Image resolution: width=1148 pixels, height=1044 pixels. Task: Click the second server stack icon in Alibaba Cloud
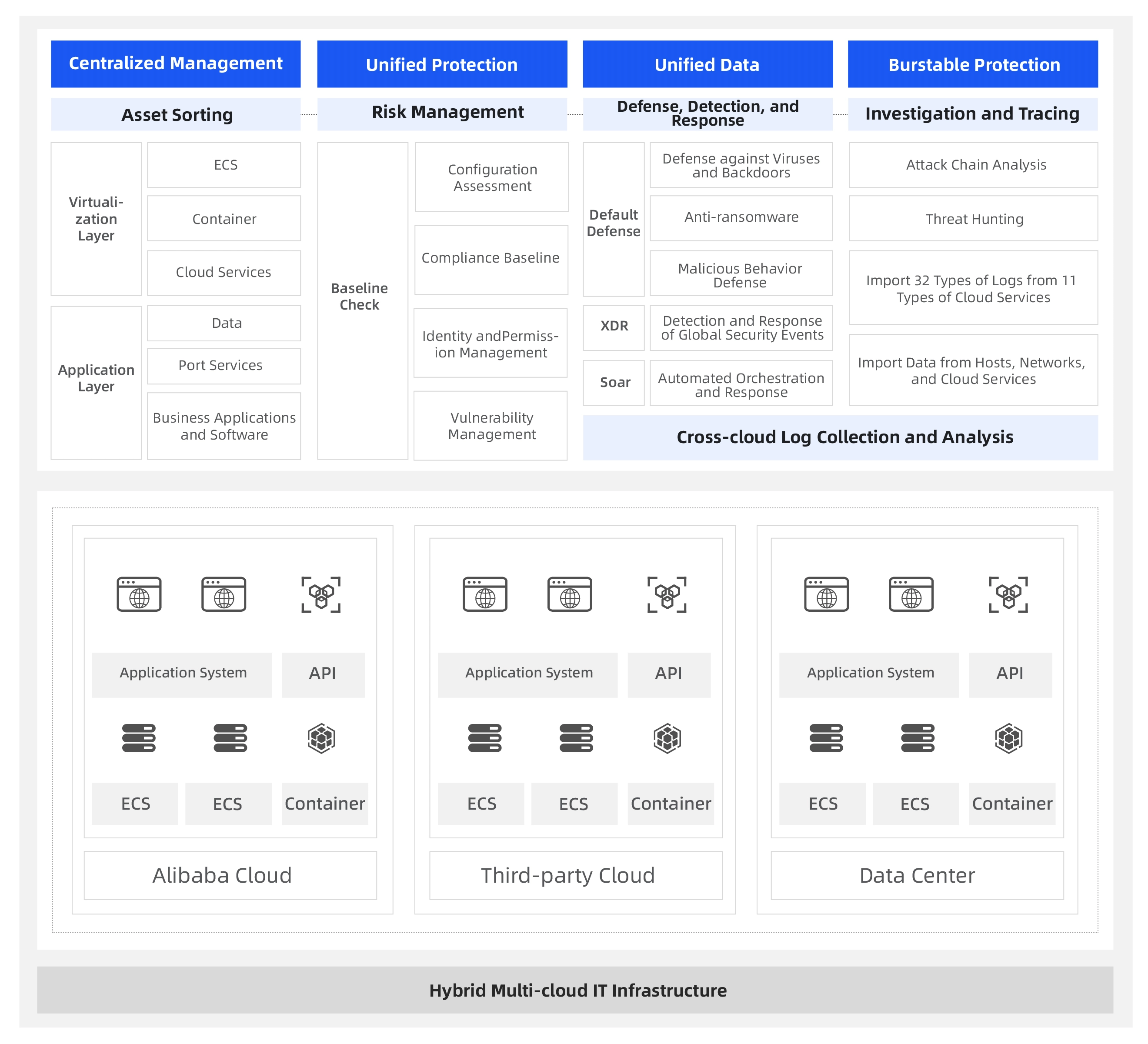(230, 738)
